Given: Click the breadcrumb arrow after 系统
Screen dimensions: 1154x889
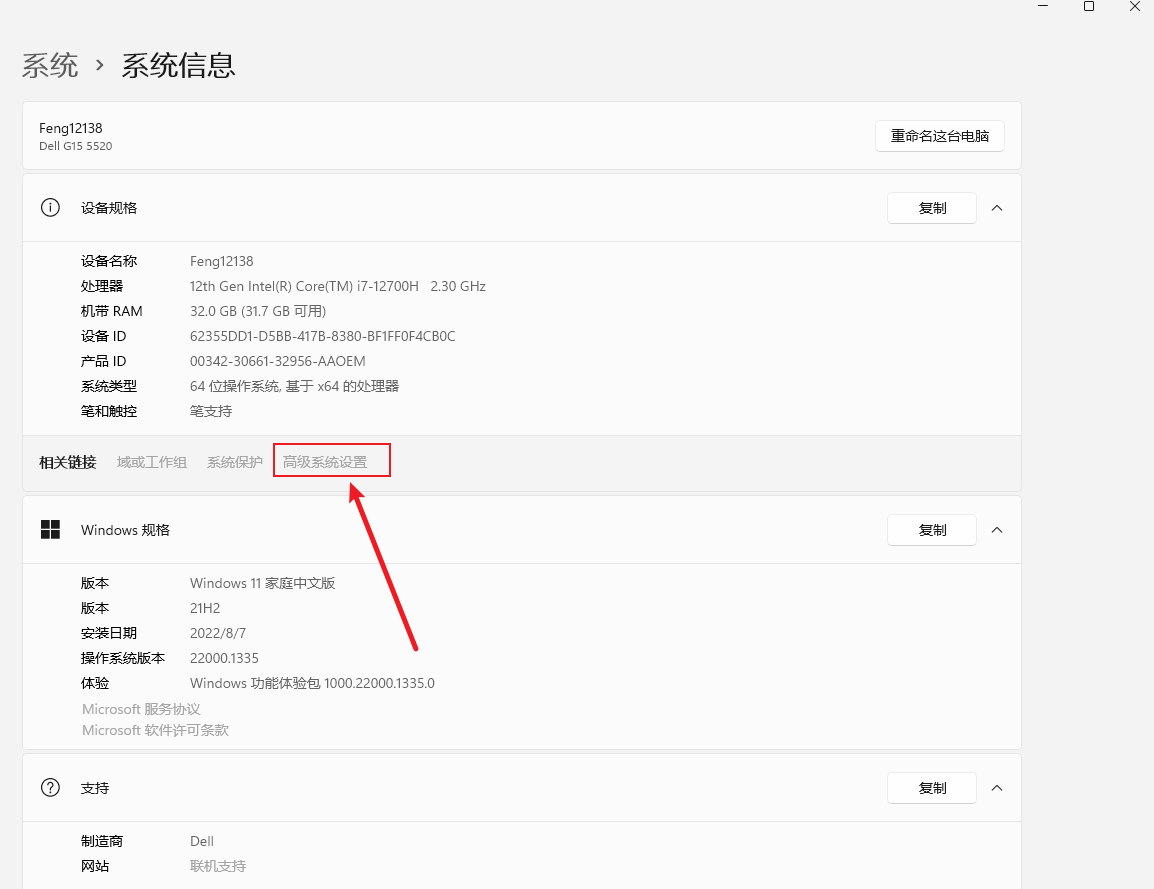Looking at the screenshot, I should click(x=99, y=65).
